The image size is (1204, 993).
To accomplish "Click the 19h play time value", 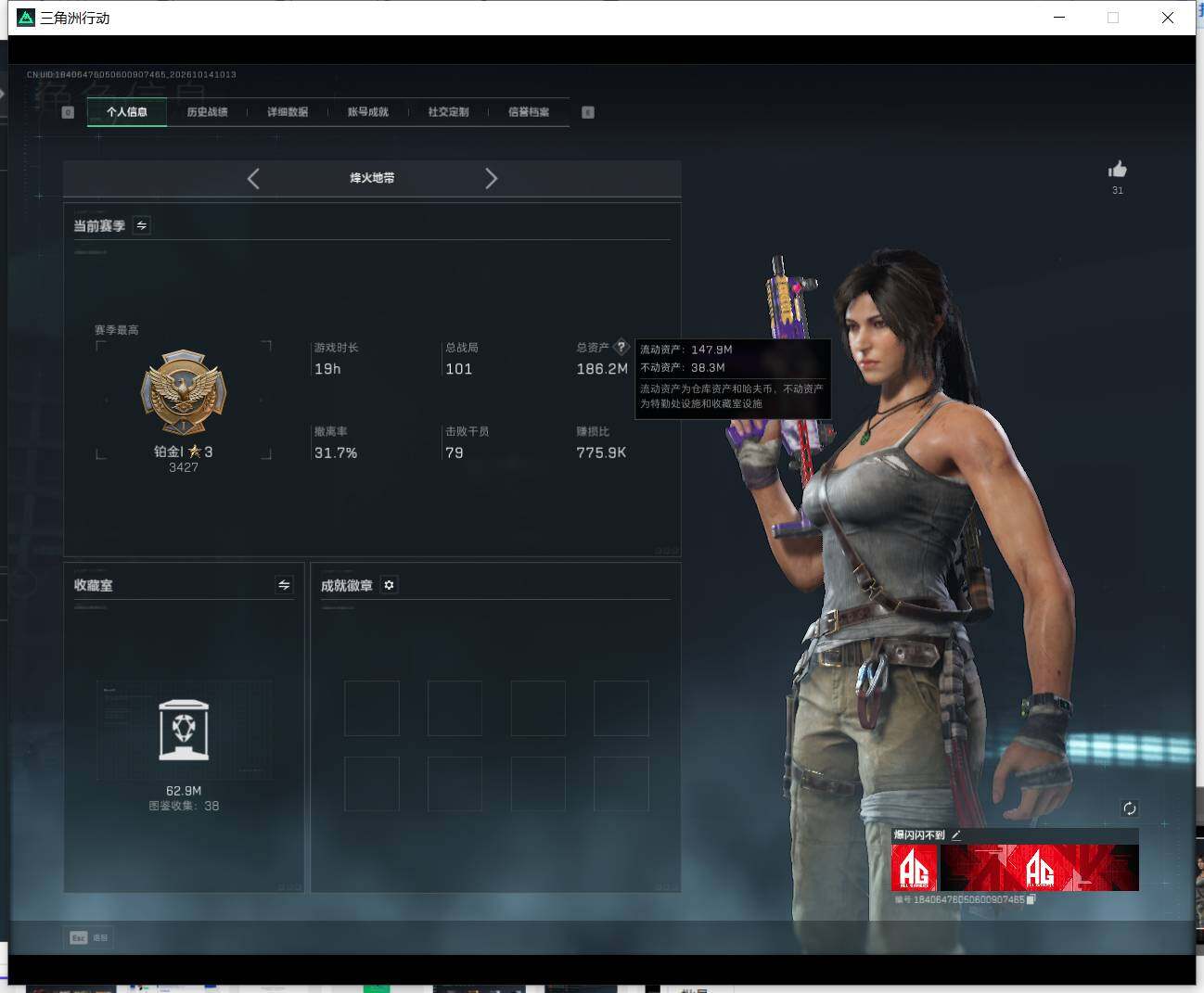I will (327, 369).
